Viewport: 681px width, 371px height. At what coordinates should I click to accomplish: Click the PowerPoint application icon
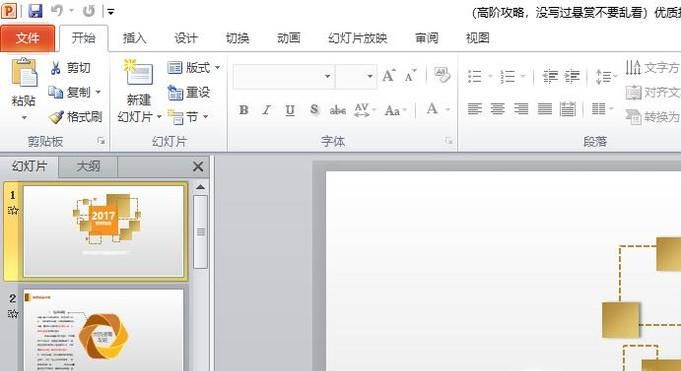(x=9, y=10)
